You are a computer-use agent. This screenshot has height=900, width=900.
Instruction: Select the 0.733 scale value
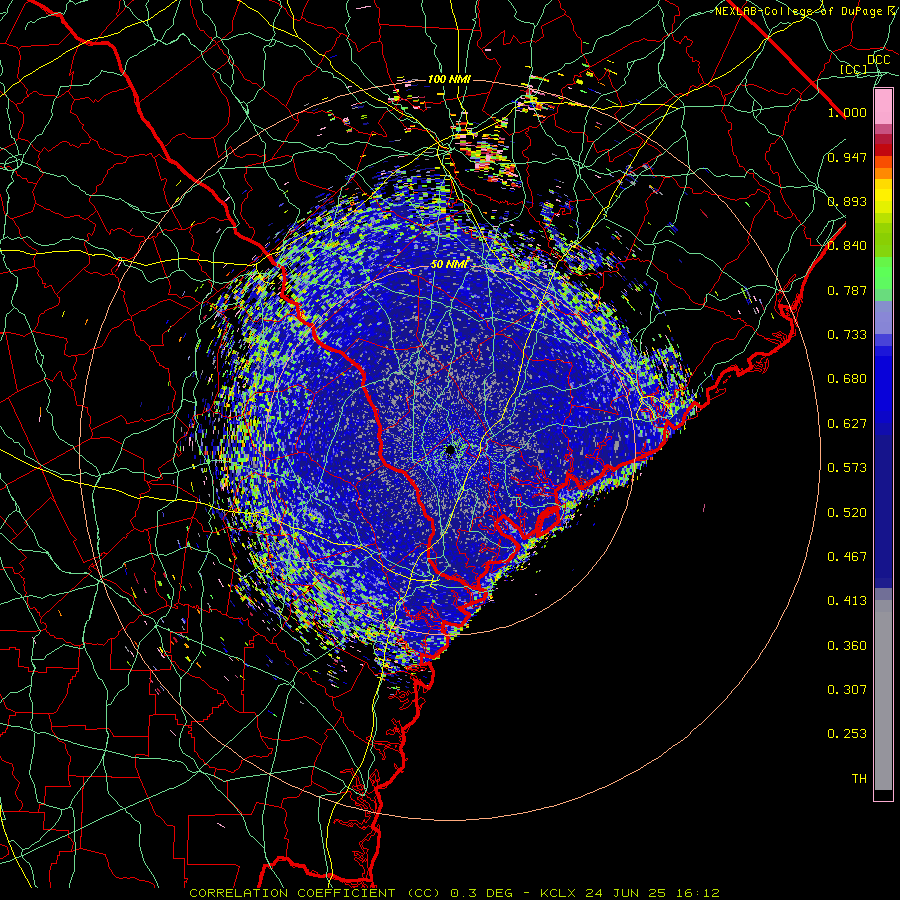point(847,335)
